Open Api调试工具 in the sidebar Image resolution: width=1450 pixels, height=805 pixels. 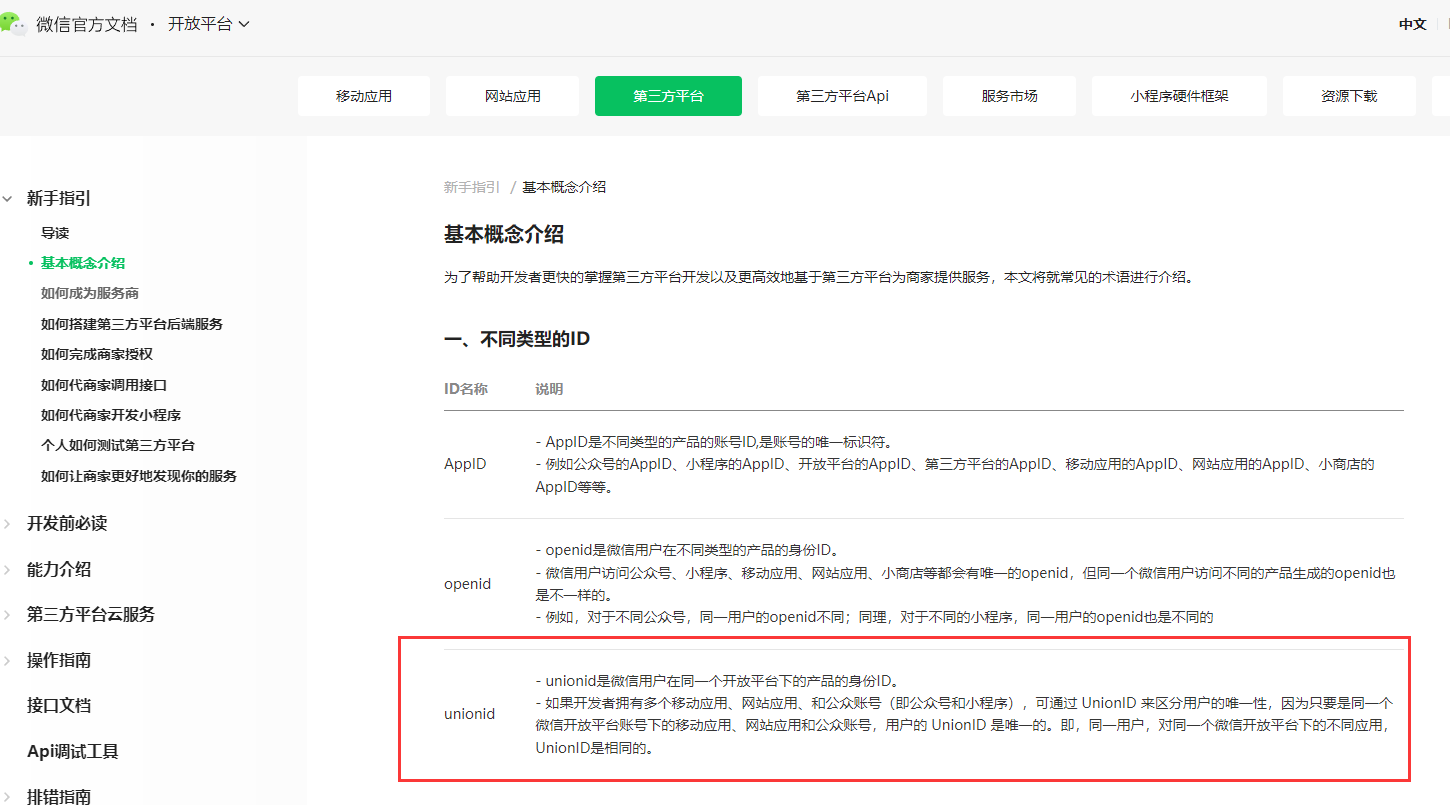point(73,752)
